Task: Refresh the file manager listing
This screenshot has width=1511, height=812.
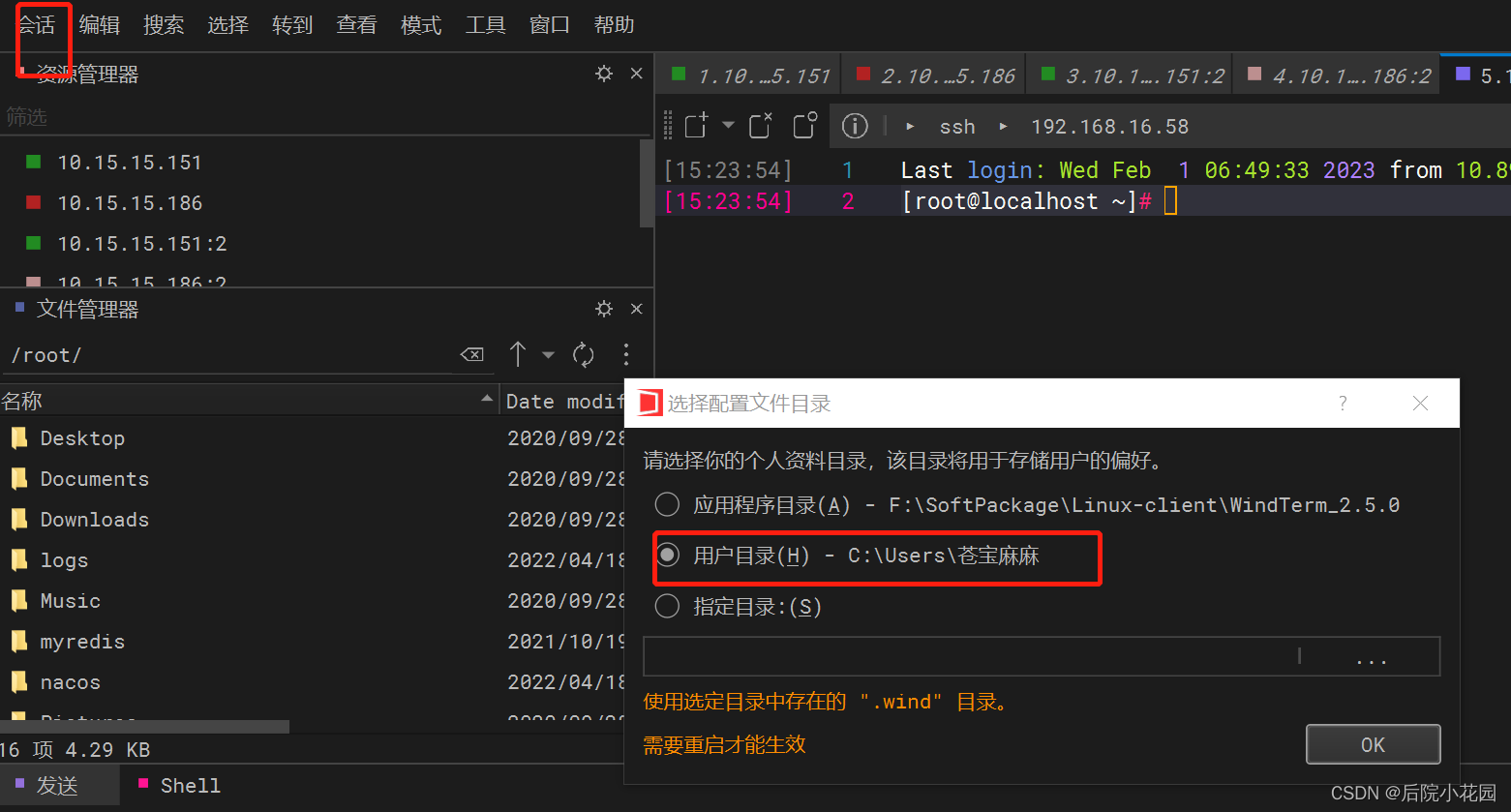Action: click(x=584, y=354)
